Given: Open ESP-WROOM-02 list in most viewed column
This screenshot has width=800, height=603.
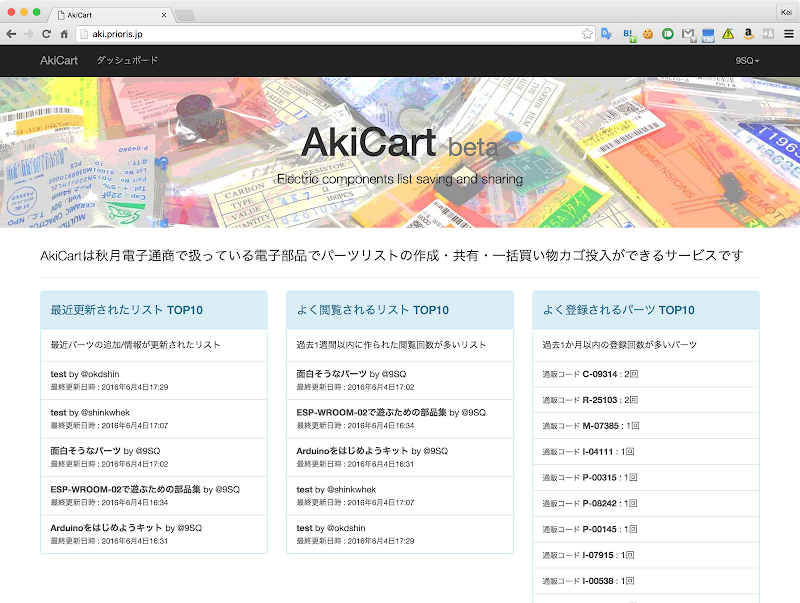Looking at the screenshot, I should 399,419.
